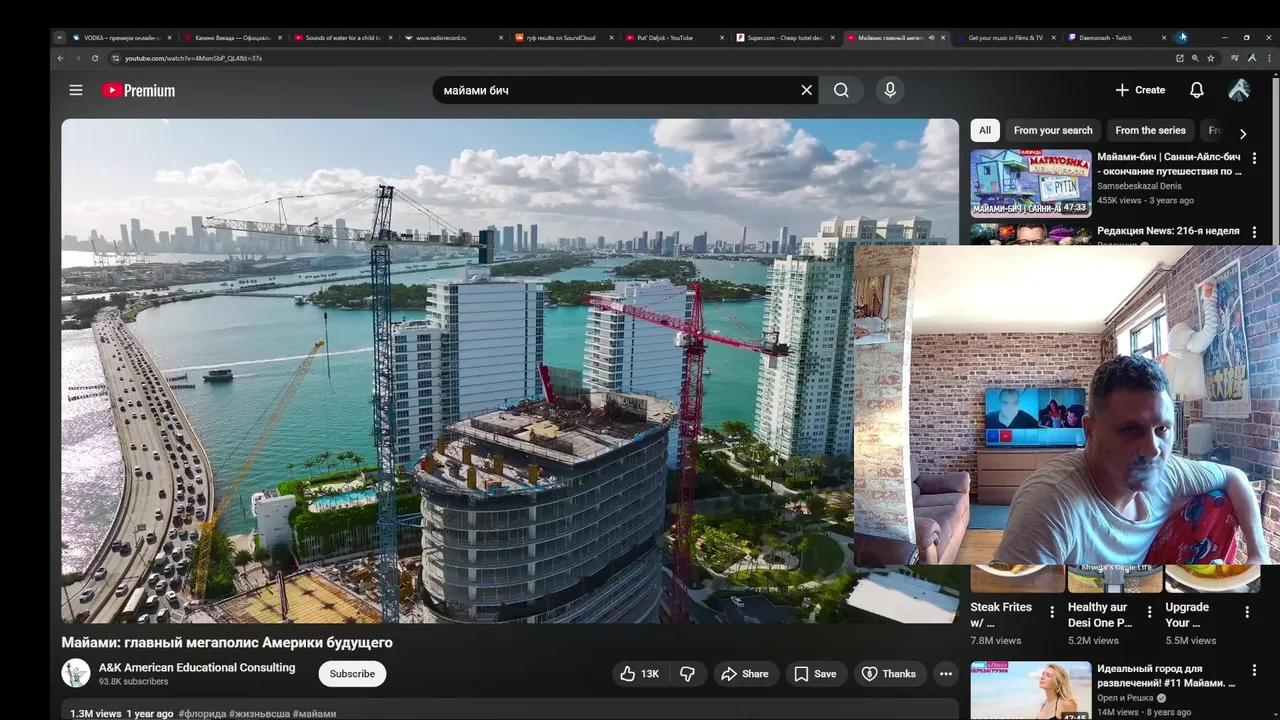
Task: Open options menu for Идеальный город video
Action: click(x=1254, y=670)
